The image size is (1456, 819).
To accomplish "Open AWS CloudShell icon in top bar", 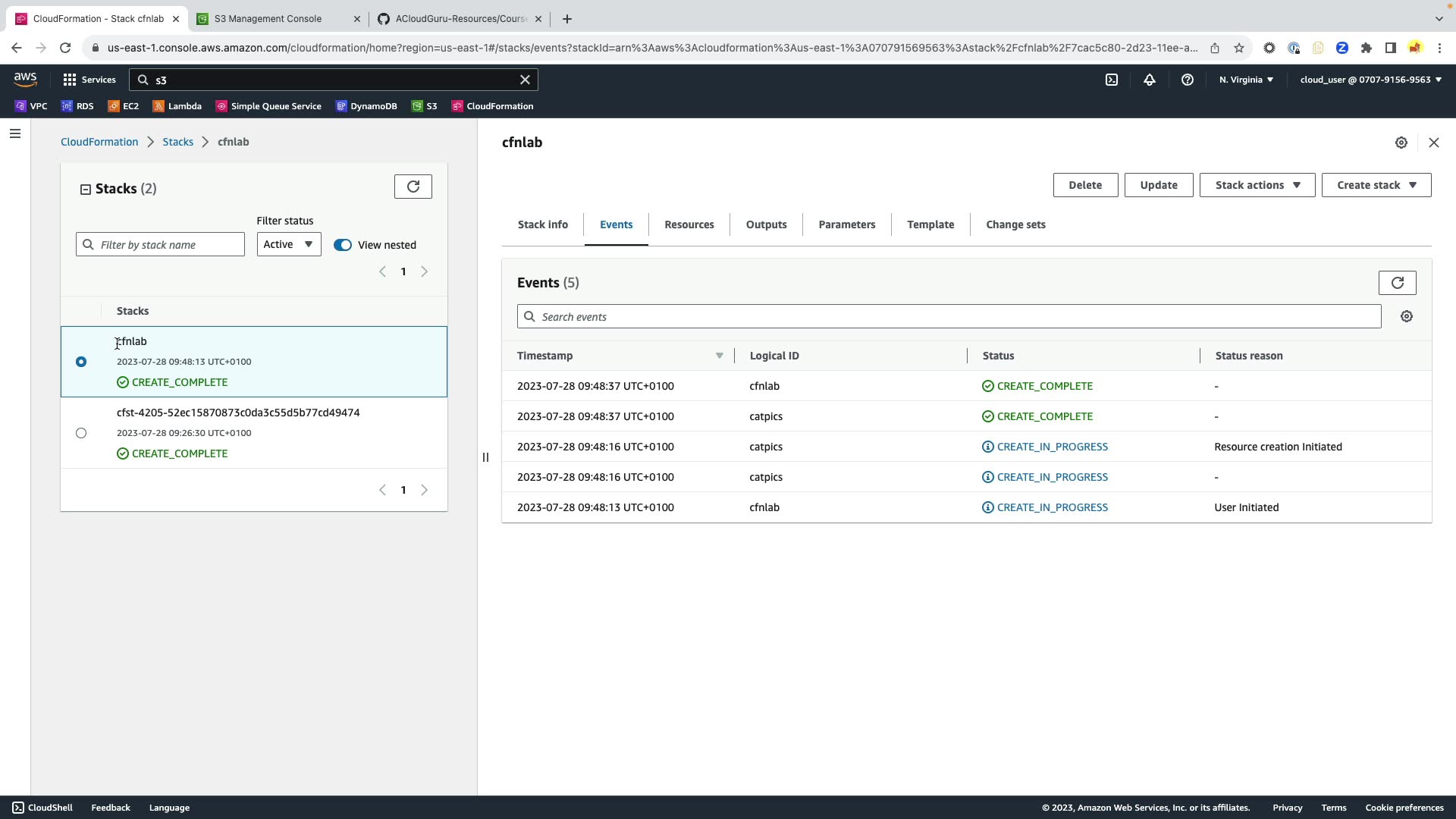I will click(x=1112, y=80).
